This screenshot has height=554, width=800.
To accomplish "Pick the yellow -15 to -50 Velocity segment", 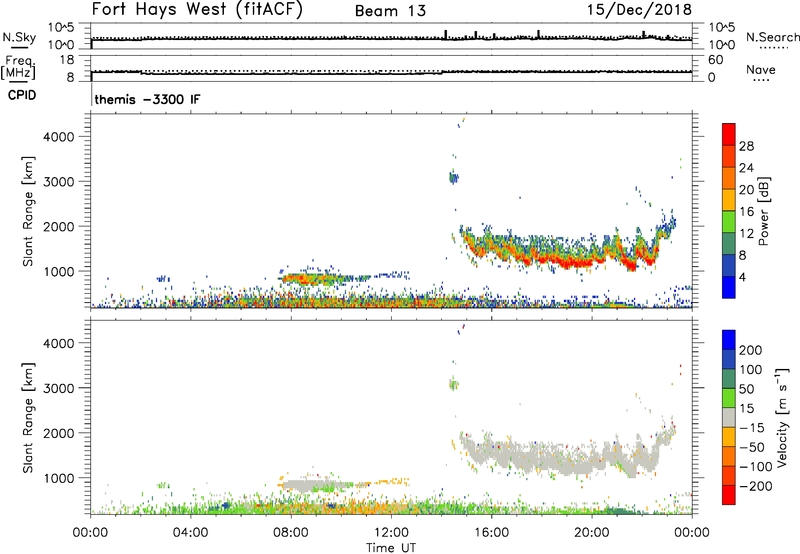I will click(x=729, y=437).
